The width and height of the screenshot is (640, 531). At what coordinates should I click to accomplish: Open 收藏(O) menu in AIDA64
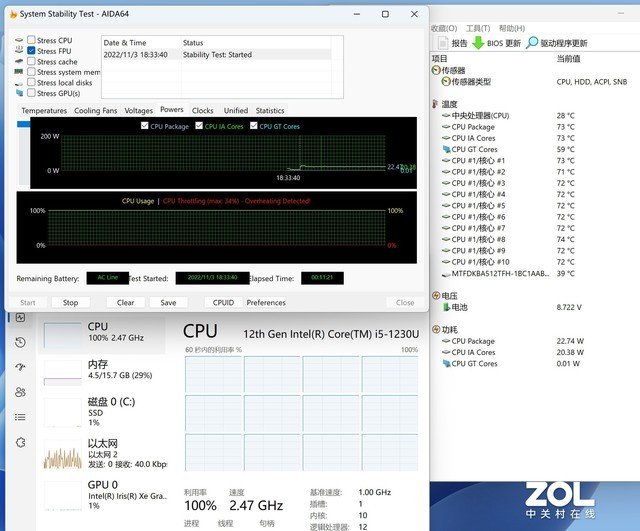(x=444, y=28)
